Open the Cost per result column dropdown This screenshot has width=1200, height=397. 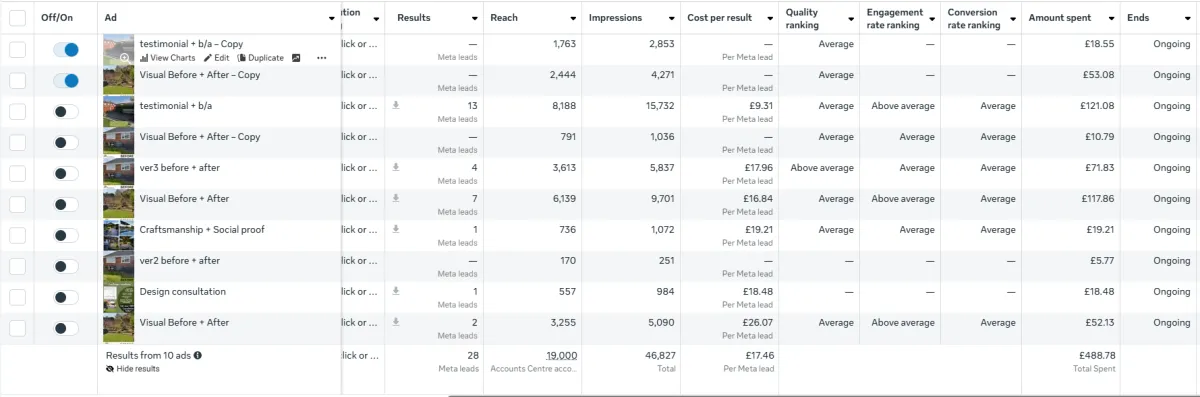click(768, 19)
